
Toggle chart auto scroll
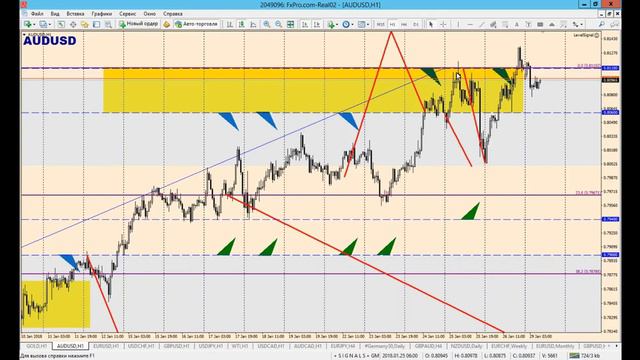(x=305, y=24)
